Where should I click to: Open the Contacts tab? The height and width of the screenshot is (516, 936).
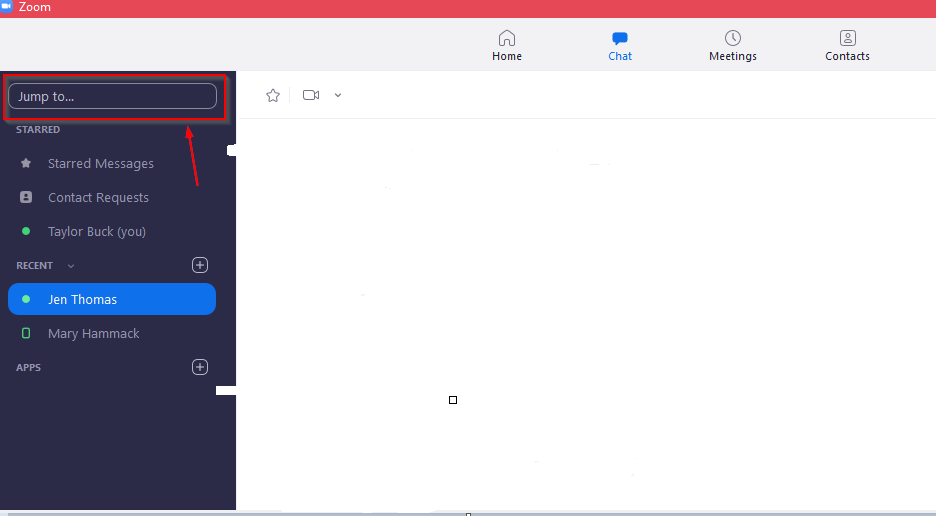pyautogui.click(x=847, y=46)
